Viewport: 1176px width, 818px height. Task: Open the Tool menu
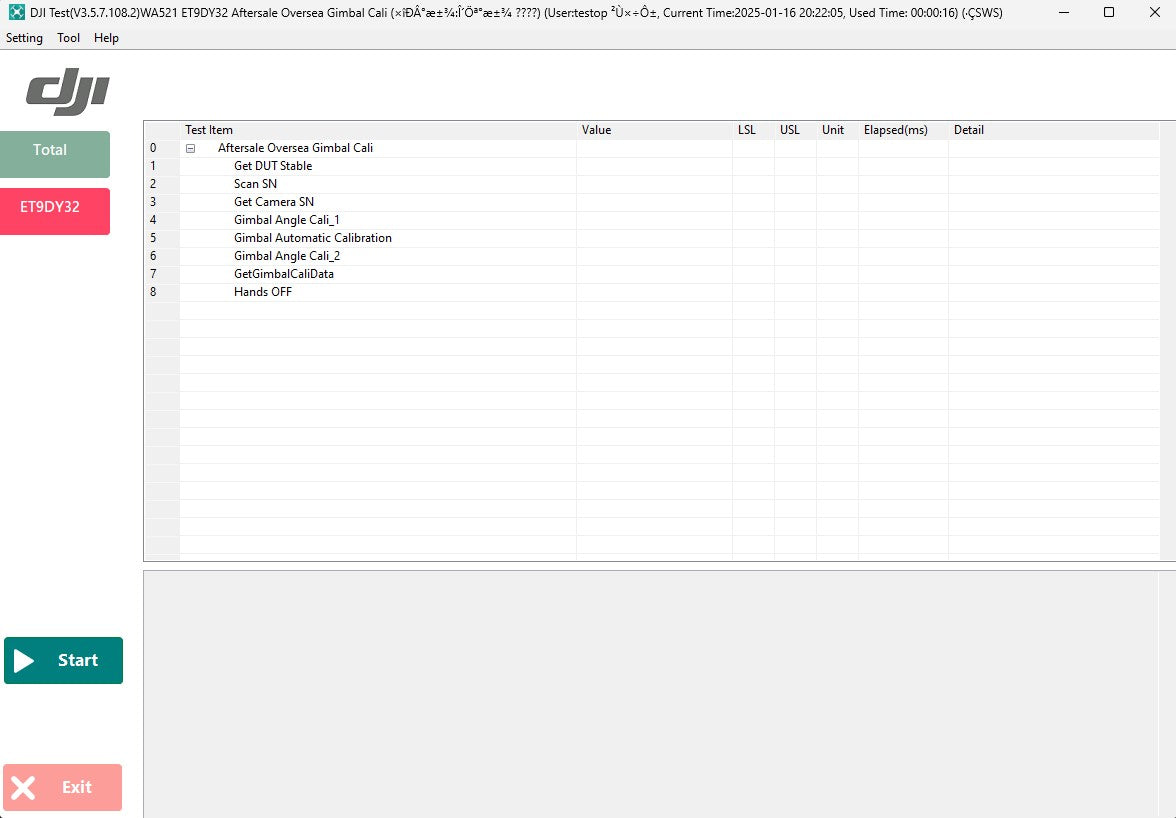(x=68, y=38)
